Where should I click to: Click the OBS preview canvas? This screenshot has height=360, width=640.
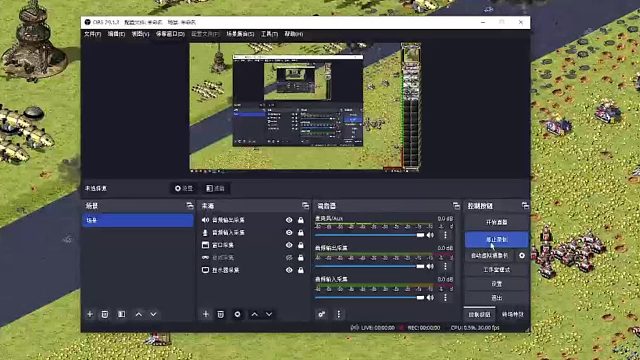(305, 106)
